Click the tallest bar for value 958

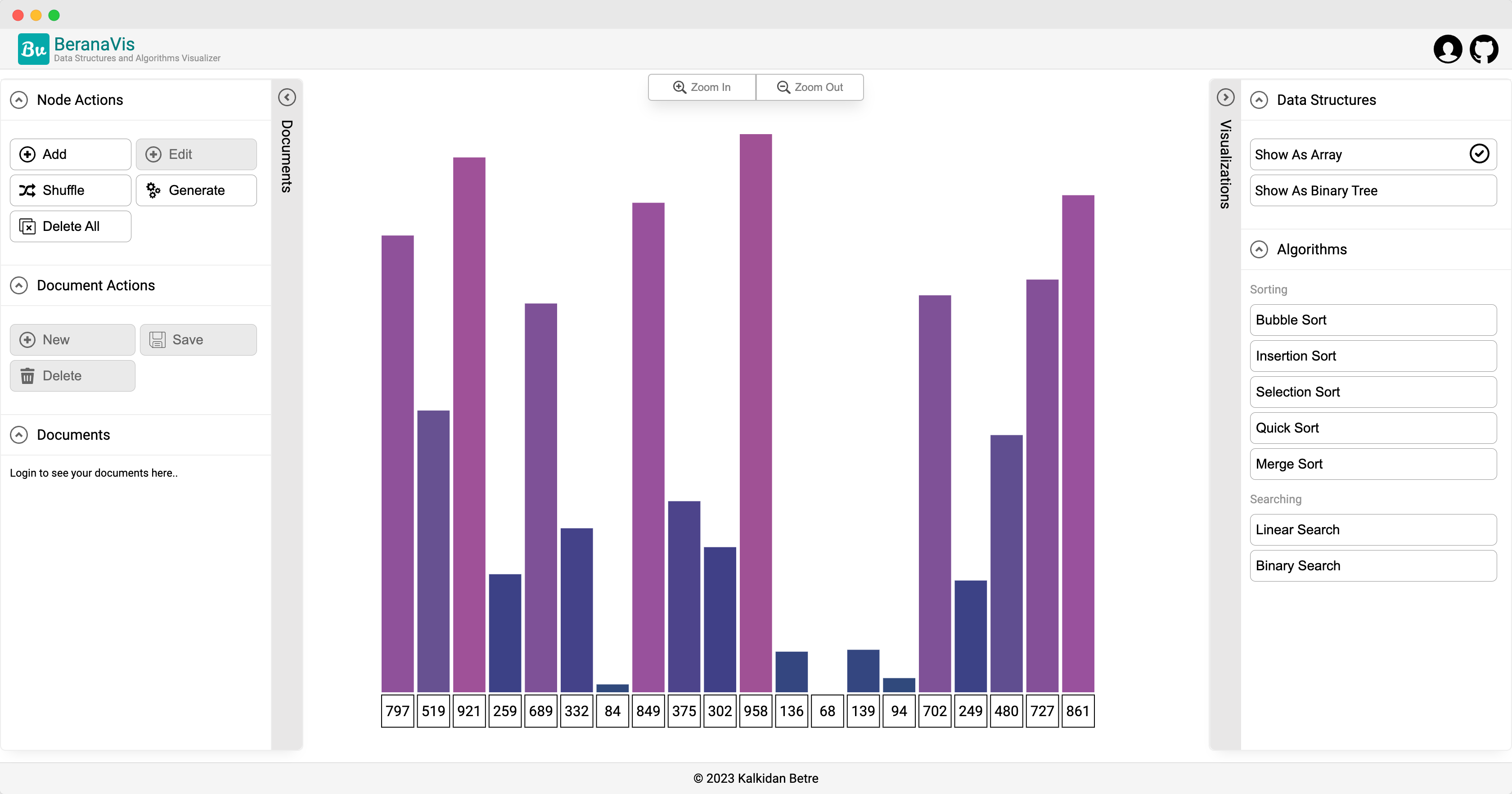pos(756,413)
